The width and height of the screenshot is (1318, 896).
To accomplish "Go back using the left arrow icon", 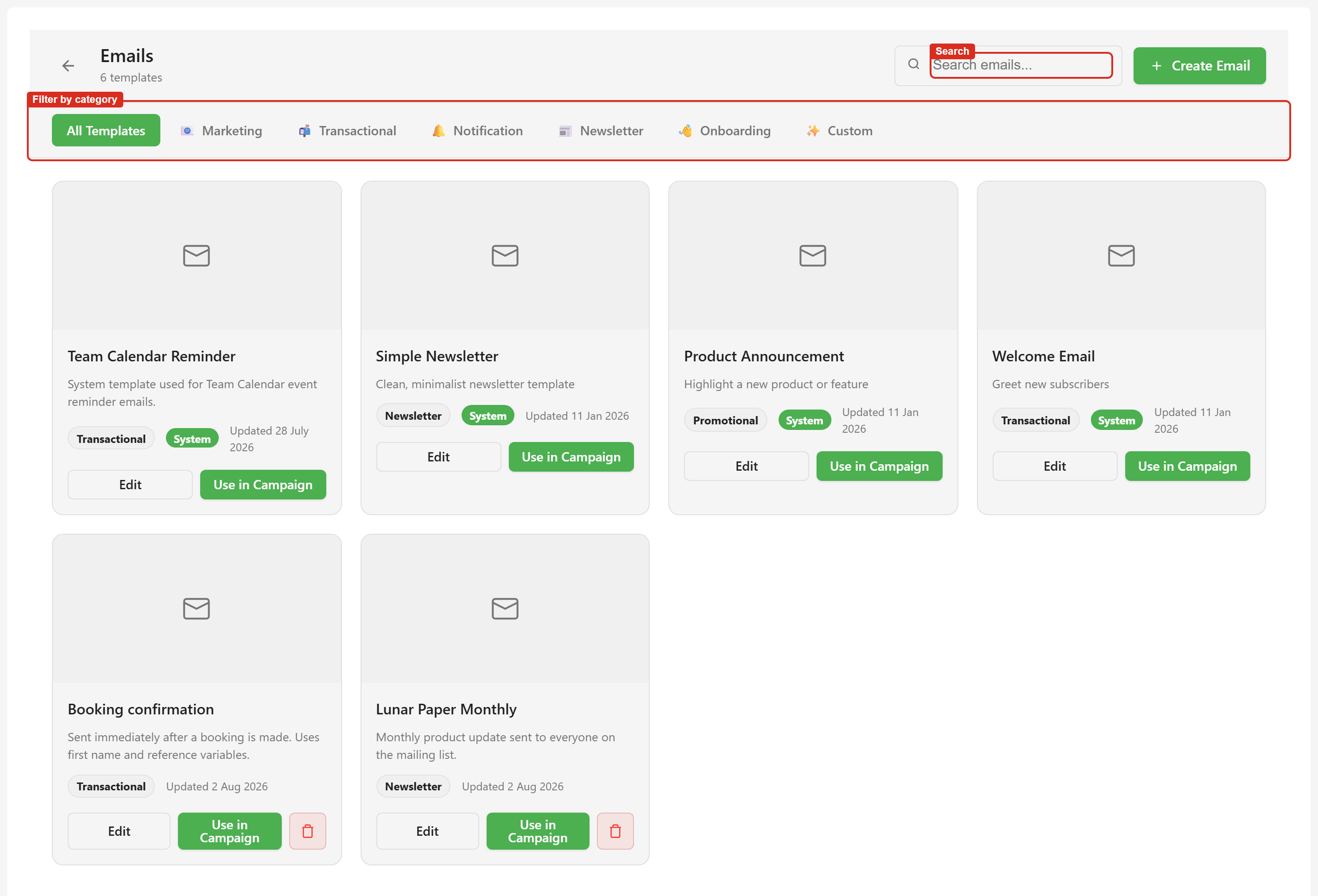I will 68,66.
